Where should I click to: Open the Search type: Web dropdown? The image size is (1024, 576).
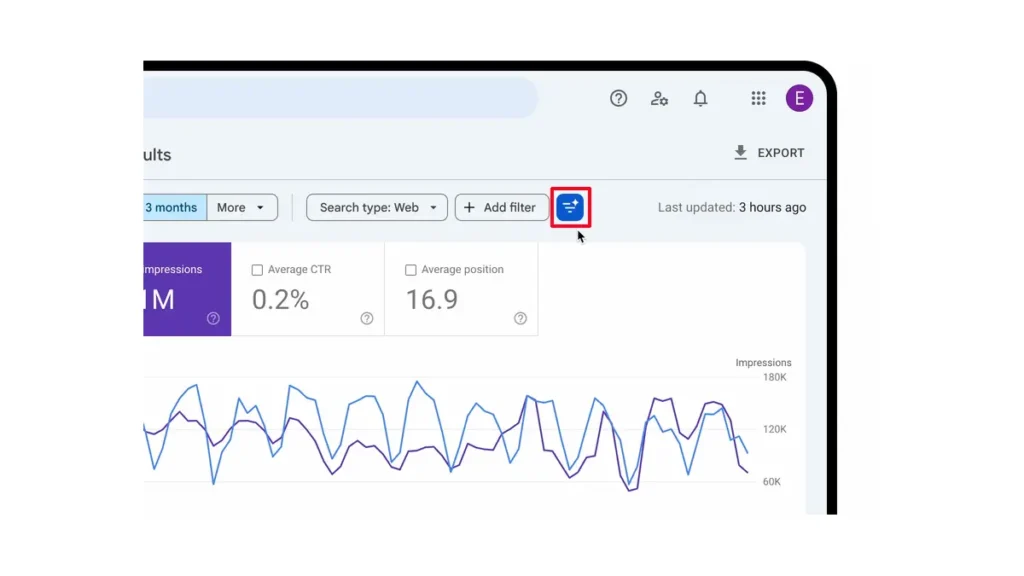(377, 208)
